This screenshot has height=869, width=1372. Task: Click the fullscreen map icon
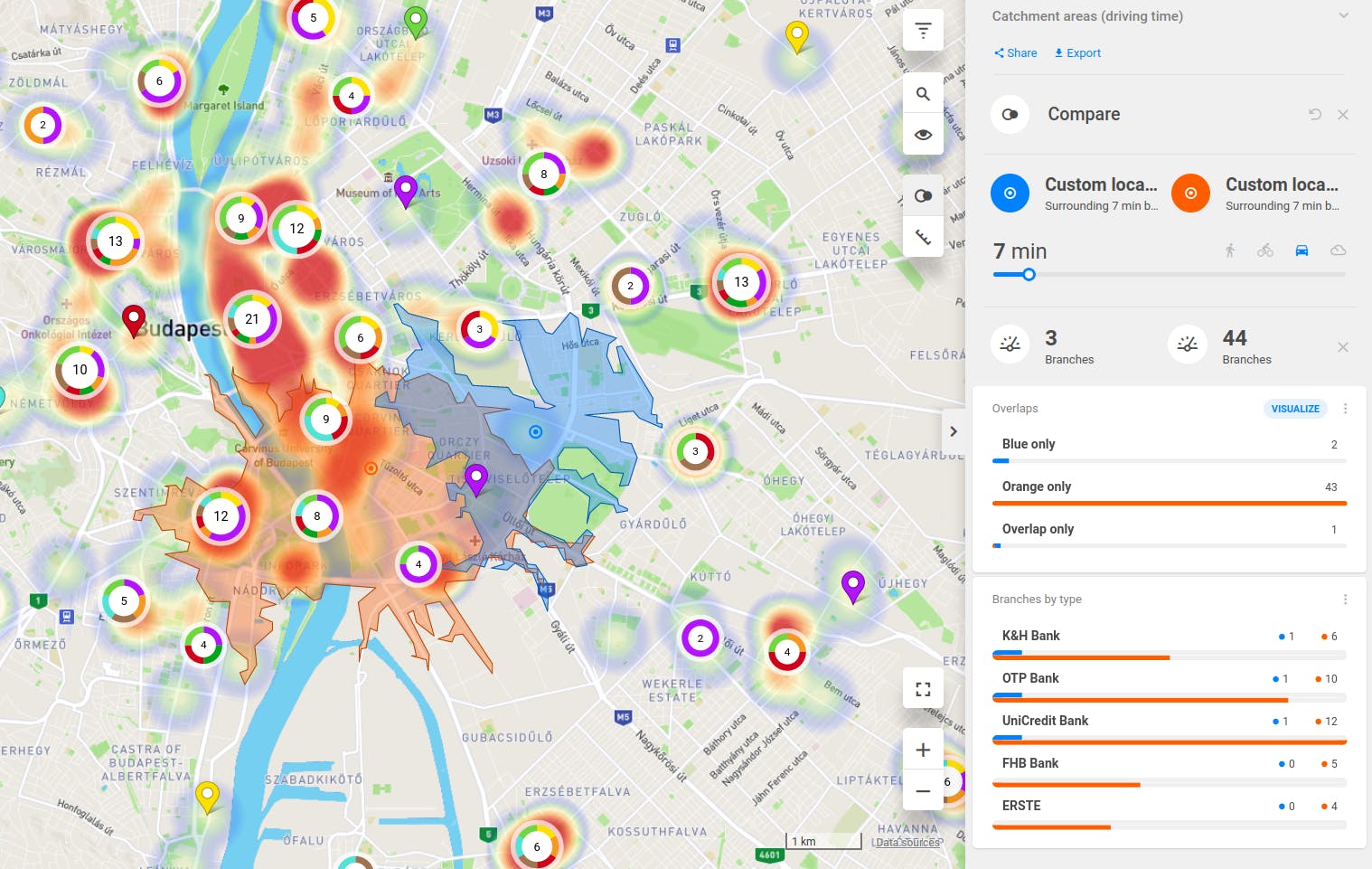coord(923,689)
